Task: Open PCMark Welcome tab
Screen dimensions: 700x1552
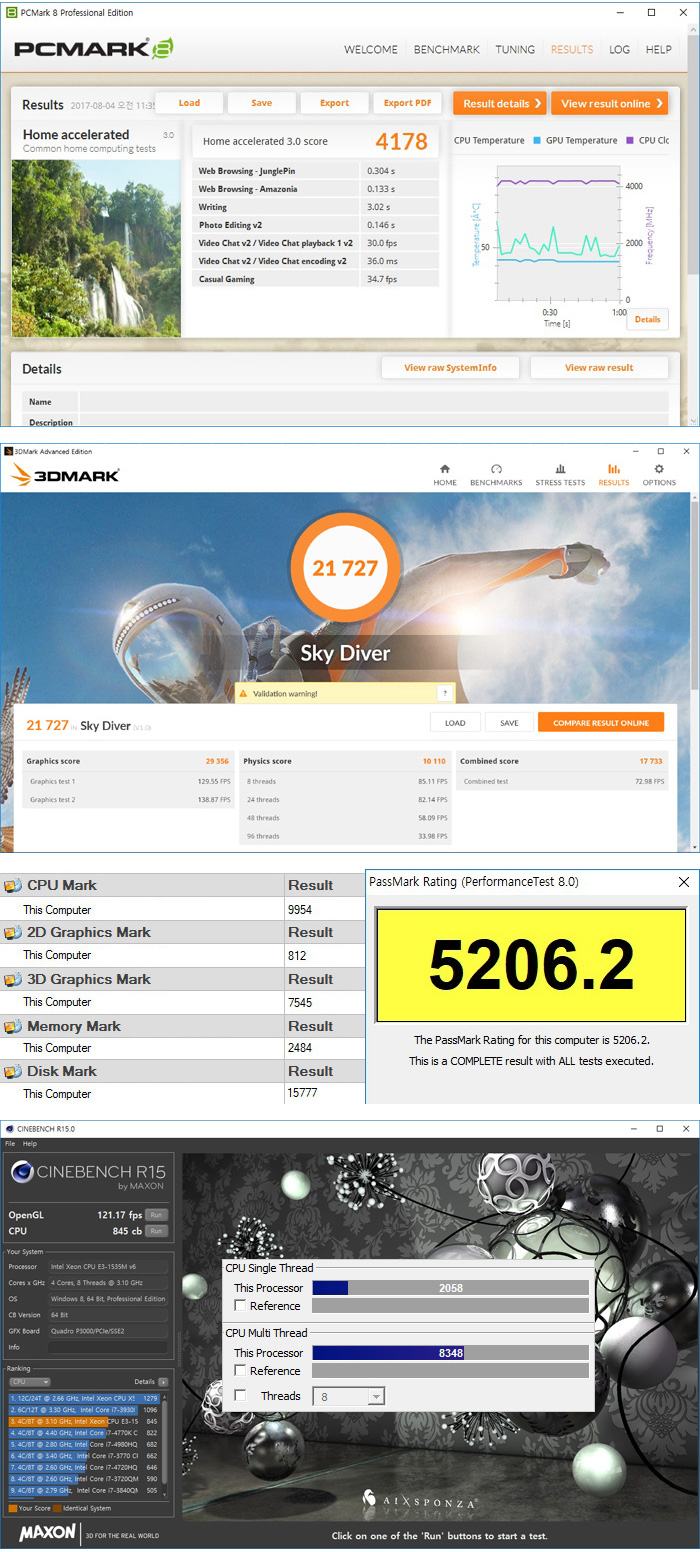Action: (x=371, y=49)
